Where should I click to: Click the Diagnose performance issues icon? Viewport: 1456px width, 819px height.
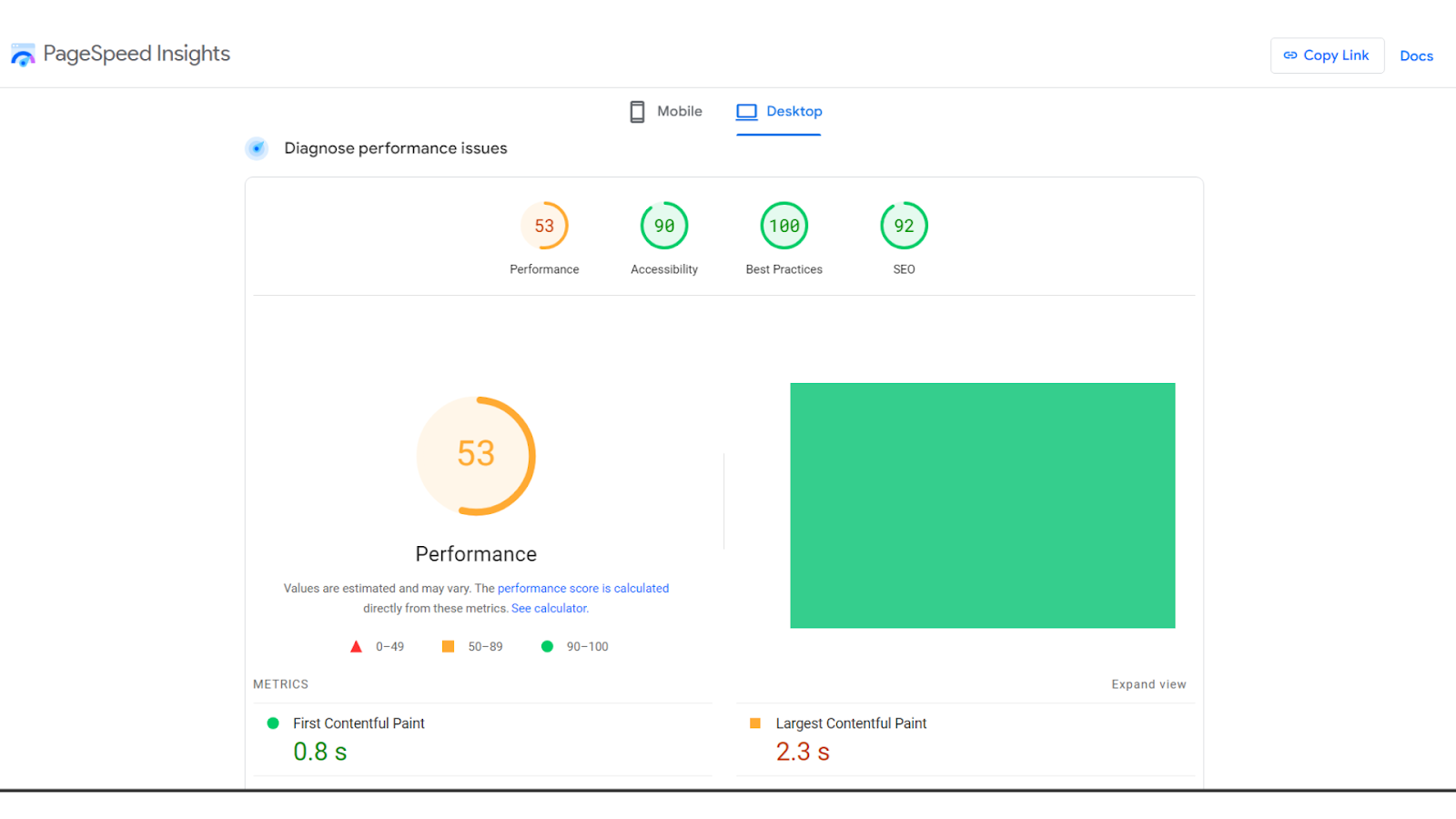pyautogui.click(x=257, y=148)
